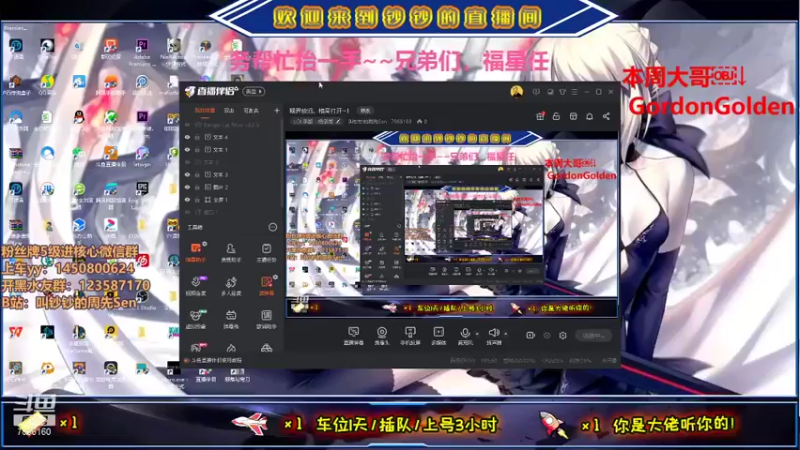This screenshot has height=450, width=800.
Task: Open the 弹幕助手 orange tool in toolbox
Action: point(195,253)
